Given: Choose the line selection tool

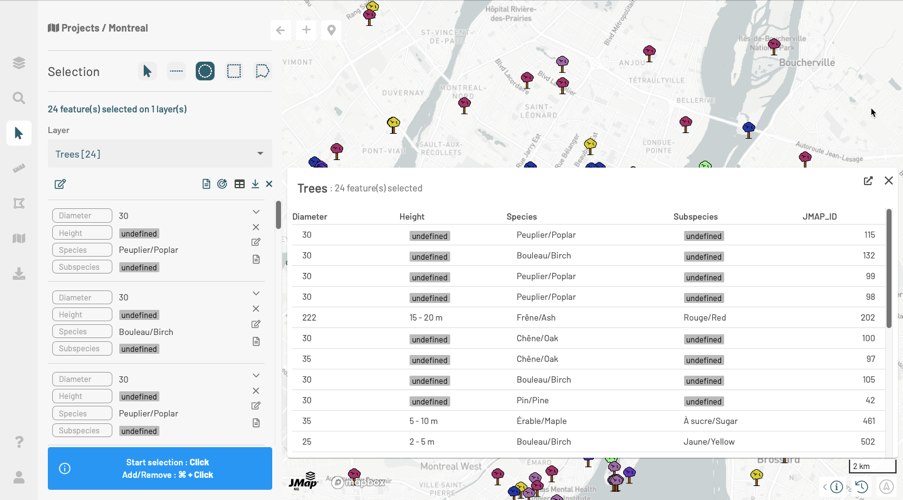Looking at the screenshot, I should [176, 71].
